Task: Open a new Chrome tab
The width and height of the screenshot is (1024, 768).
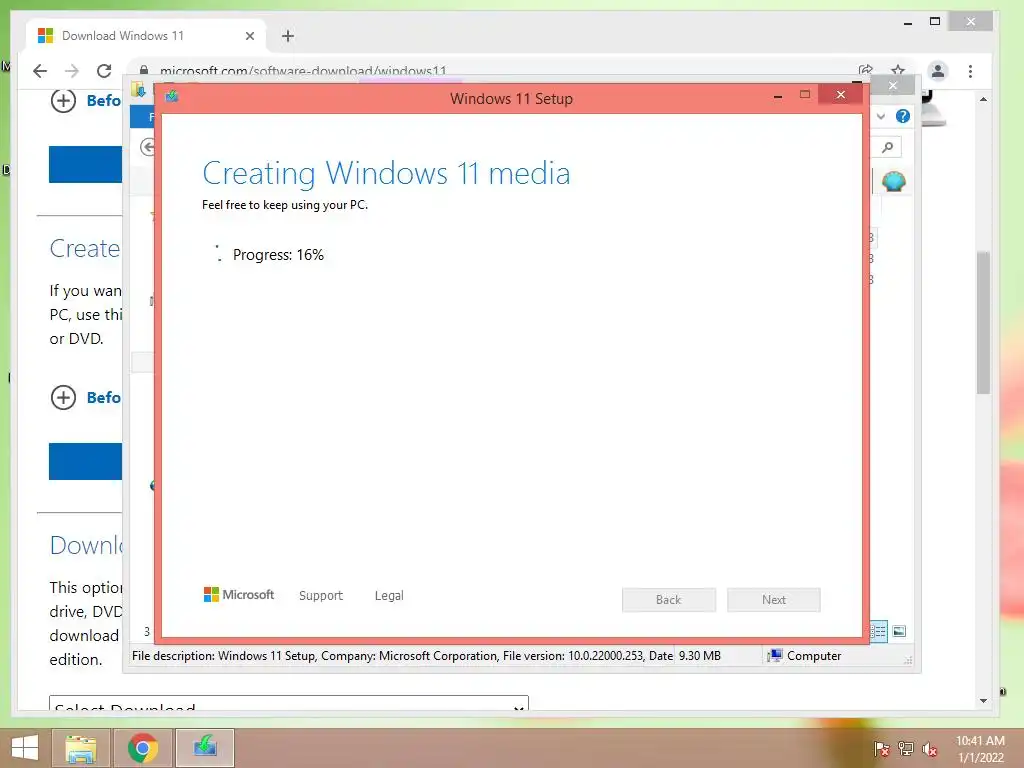Action: pyautogui.click(x=288, y=36)
